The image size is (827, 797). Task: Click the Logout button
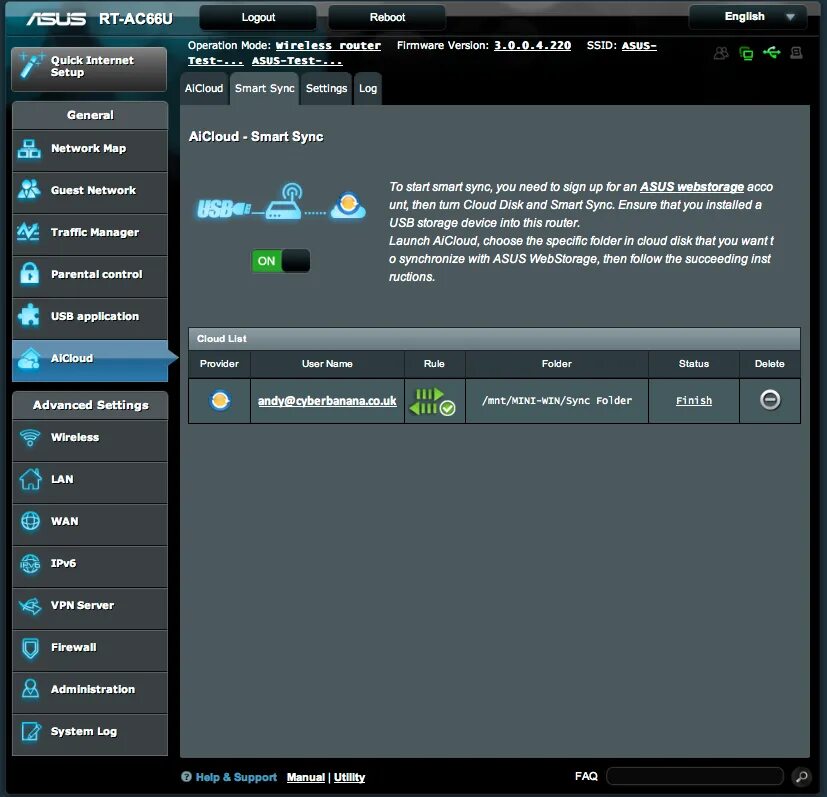(x=258, y=17)
